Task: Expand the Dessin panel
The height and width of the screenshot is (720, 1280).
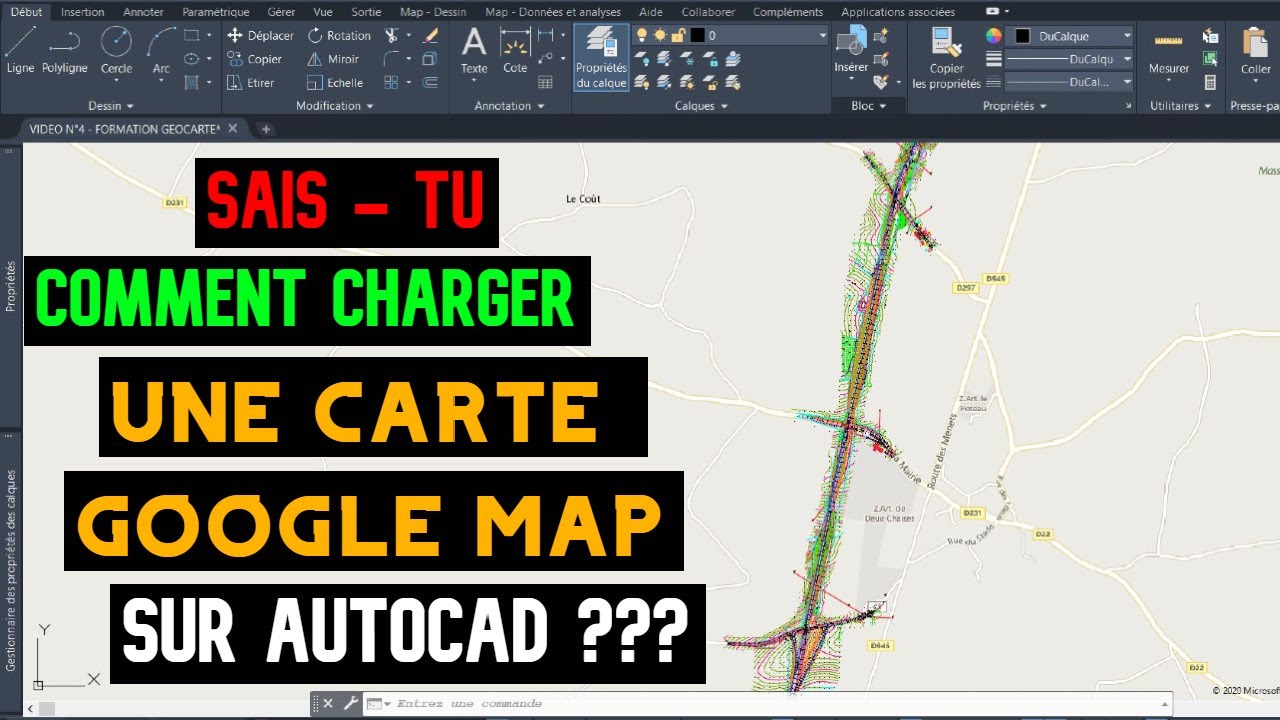Action: tap(110, 106)
